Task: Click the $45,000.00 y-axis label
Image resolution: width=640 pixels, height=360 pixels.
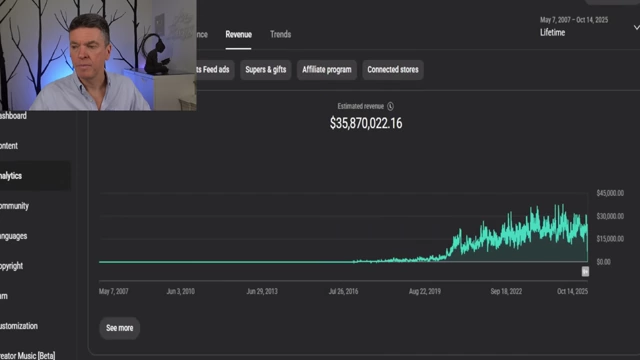Action: click(610, 193)
